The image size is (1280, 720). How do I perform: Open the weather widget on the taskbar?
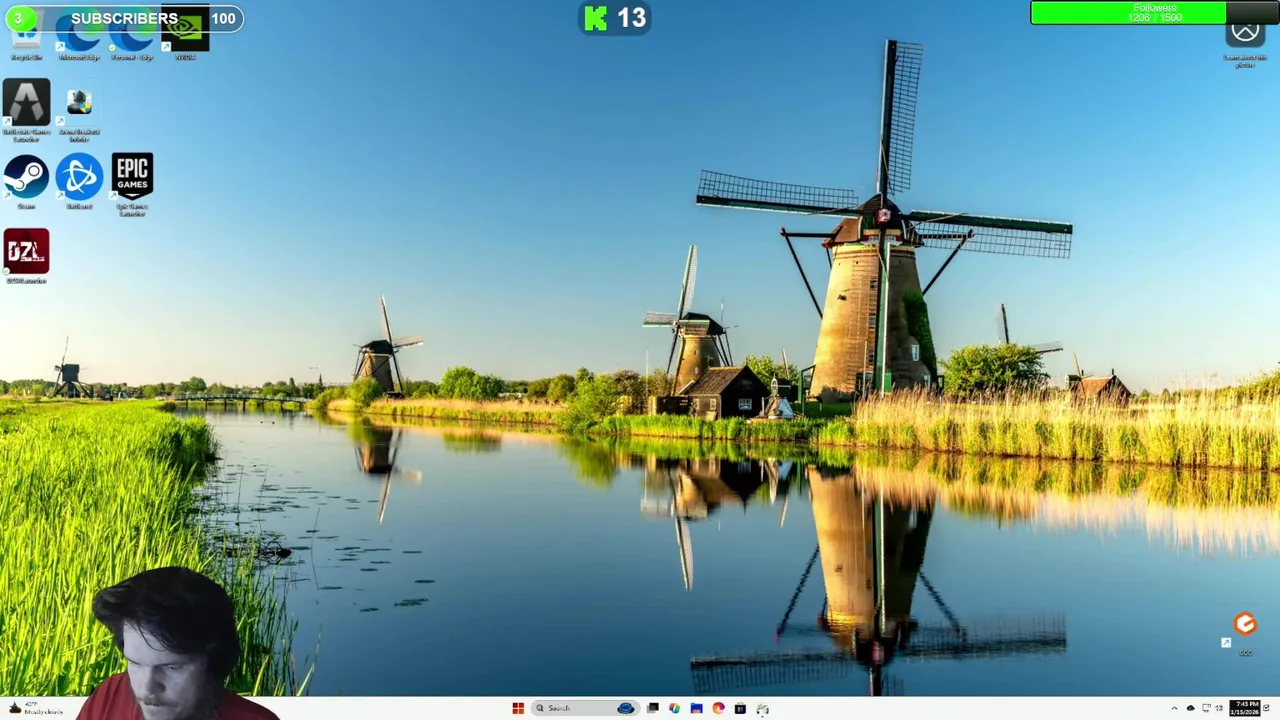click(34, 708)
